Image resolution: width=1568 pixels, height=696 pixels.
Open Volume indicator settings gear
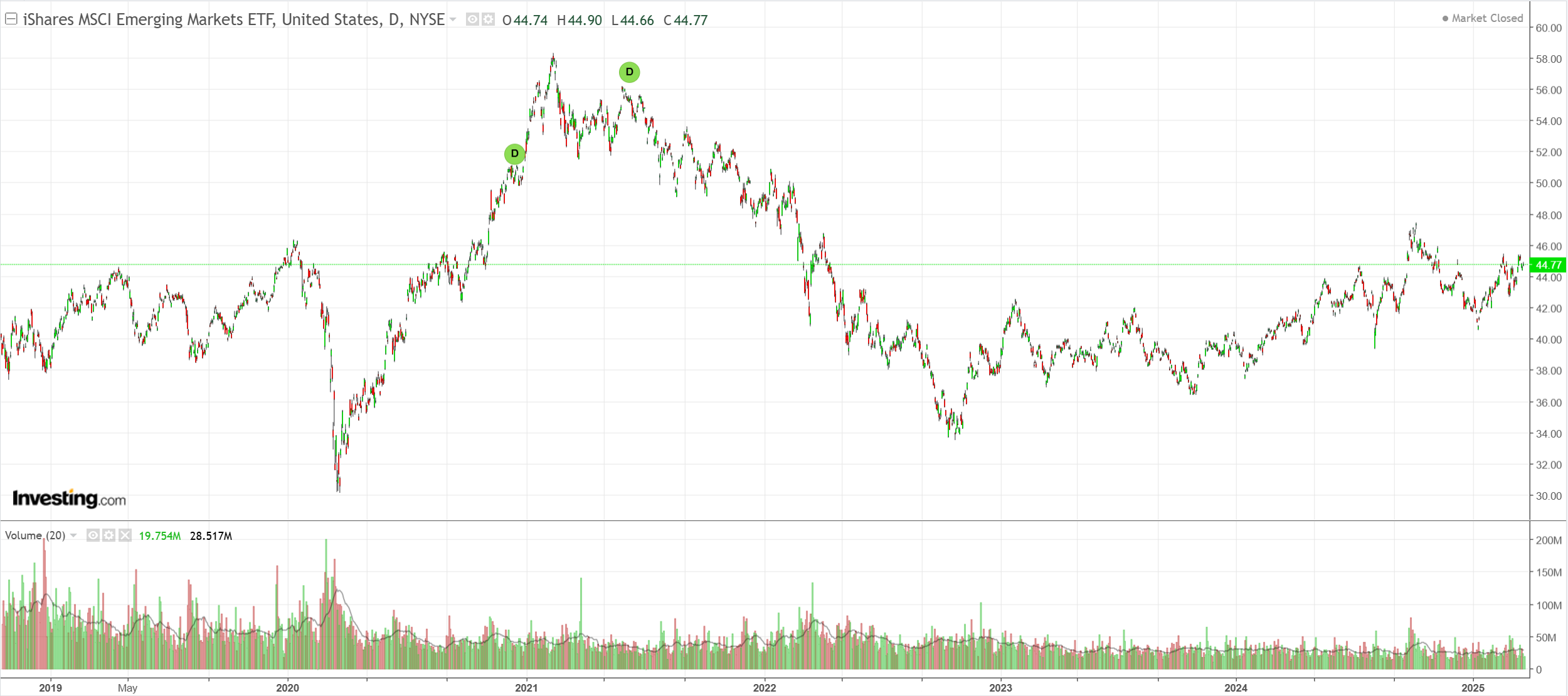tap(109, 535)
